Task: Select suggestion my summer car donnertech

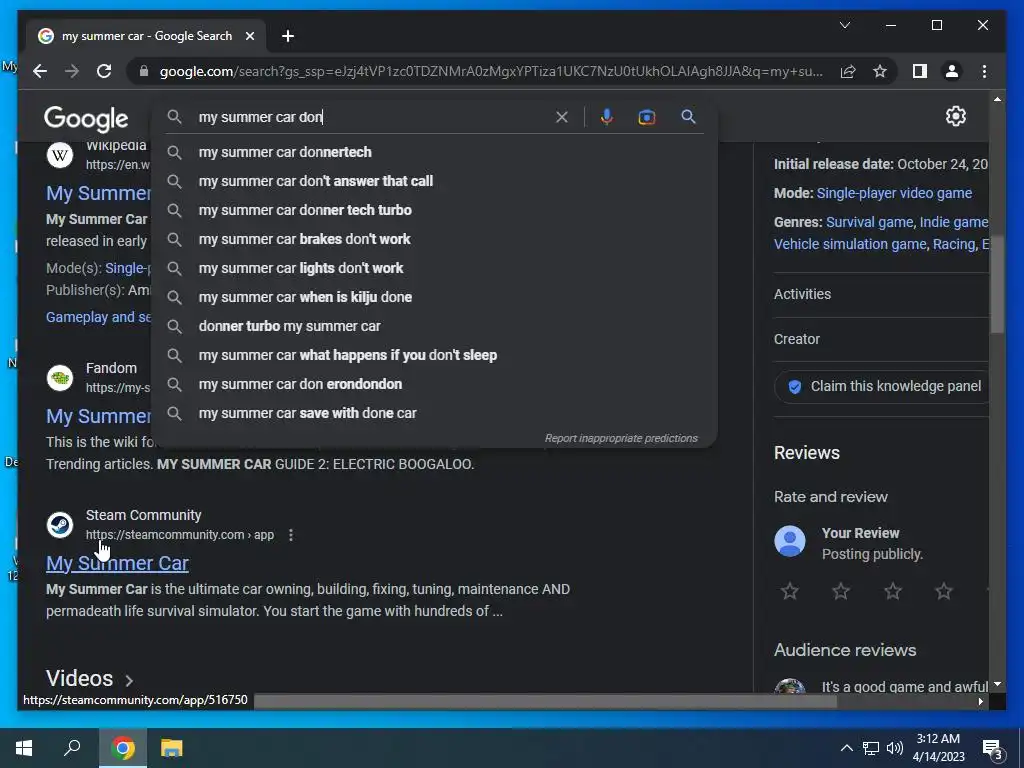Action: click(434, 152)
